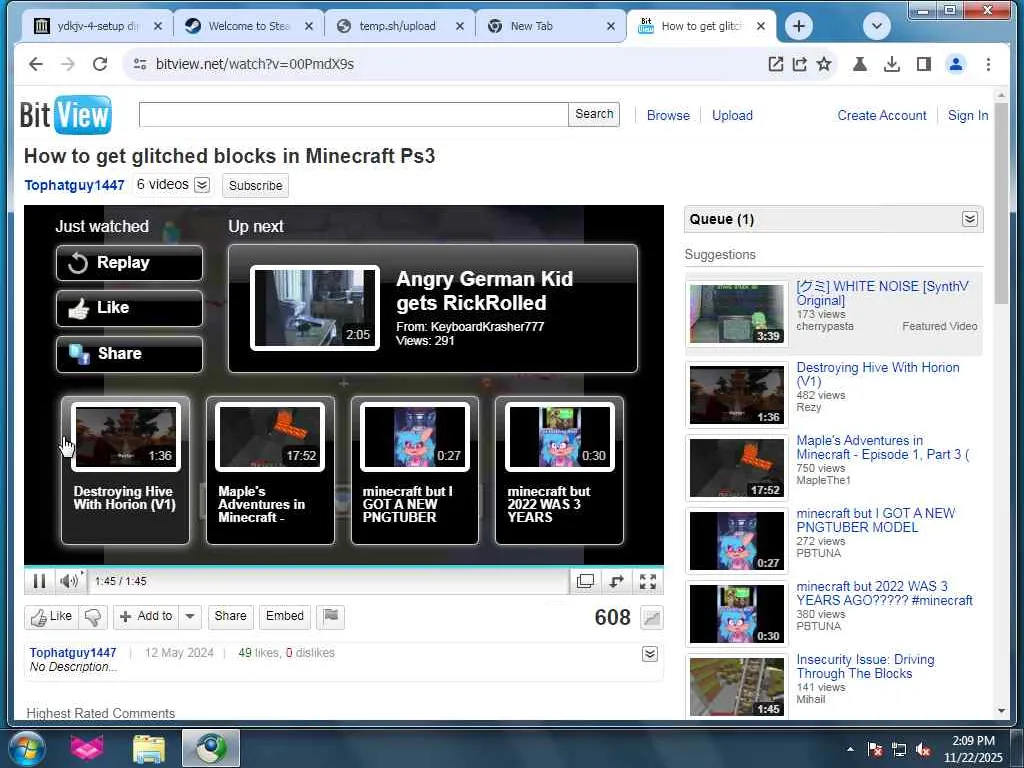Open video statistics graph icon
The image size is (1024, 768).
[x=651, y=617]
